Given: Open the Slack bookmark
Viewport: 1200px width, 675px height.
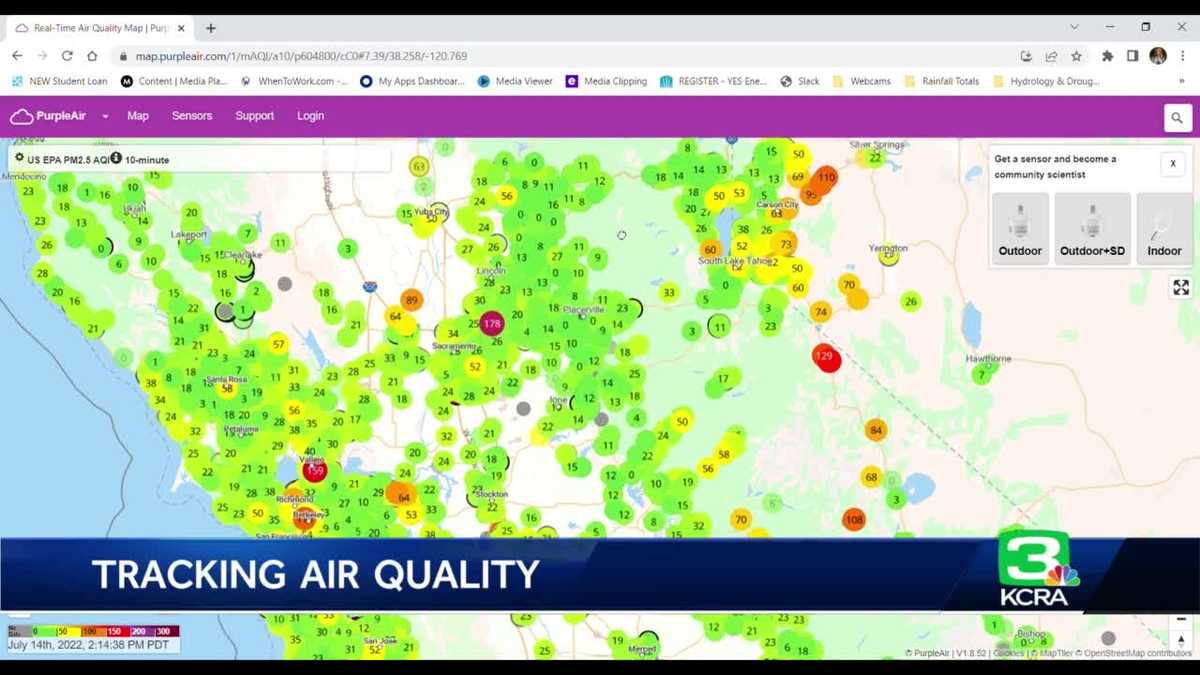Looking at the screenshot, I should tap(799, 81).
